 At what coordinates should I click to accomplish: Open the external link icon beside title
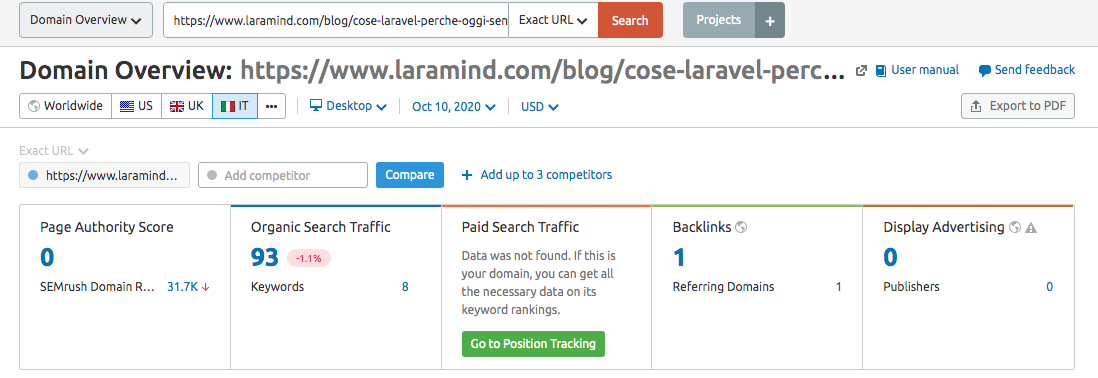pyautogui.click(x=861, y=70)
